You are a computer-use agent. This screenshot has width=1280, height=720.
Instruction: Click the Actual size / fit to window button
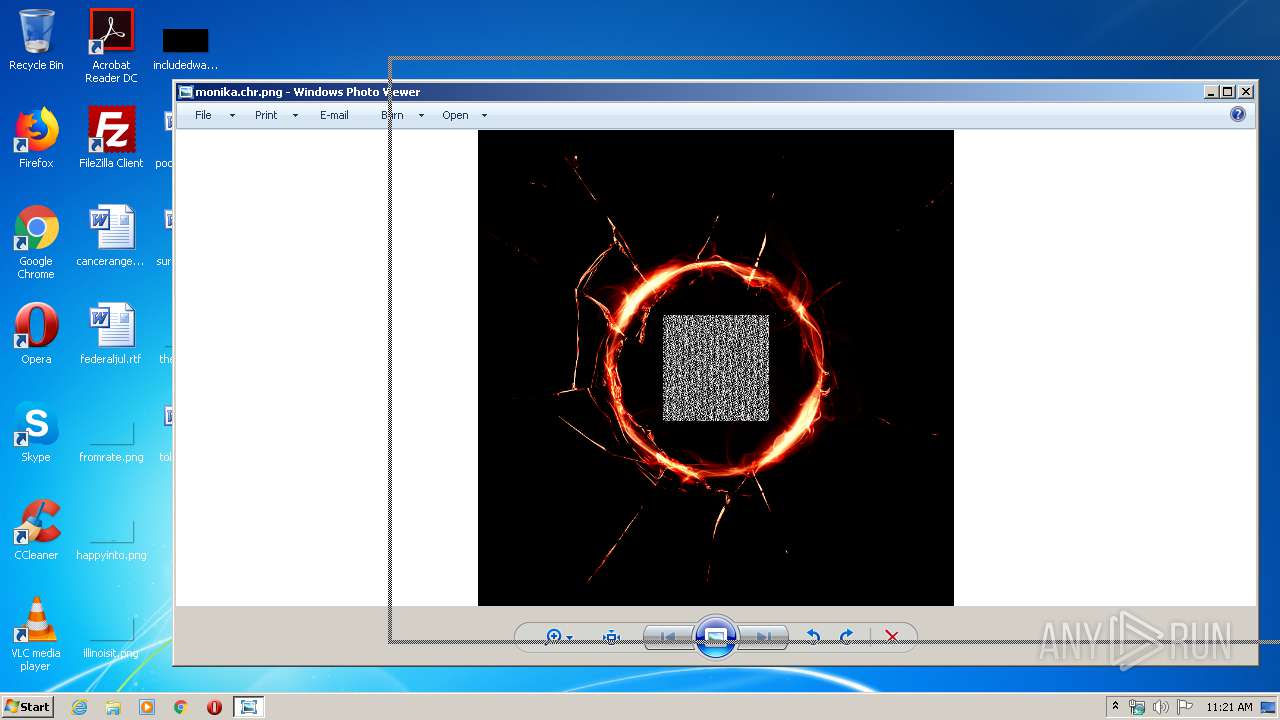coord(612,637)
